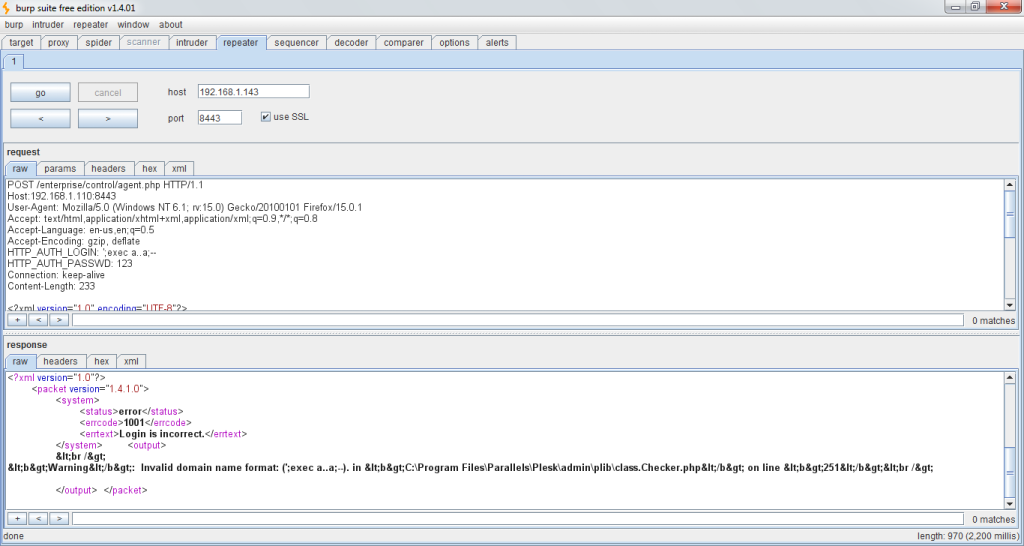The image size is (1024, 546).
Task: Click the port input field
Action: pos(219,118)
